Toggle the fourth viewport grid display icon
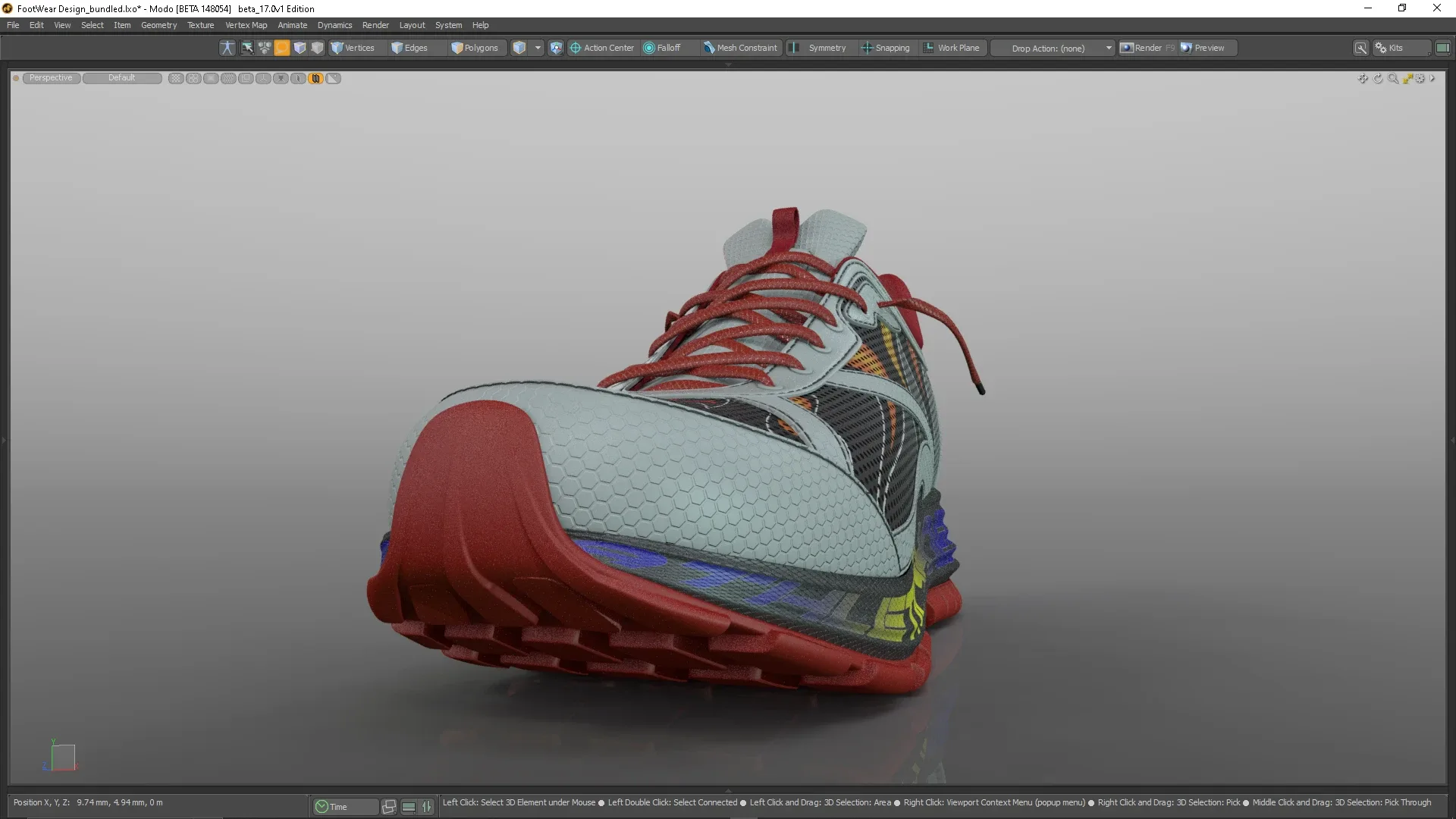Image resolution: width=1456 pixels, height=819 pixels. [x=228, y=78]
